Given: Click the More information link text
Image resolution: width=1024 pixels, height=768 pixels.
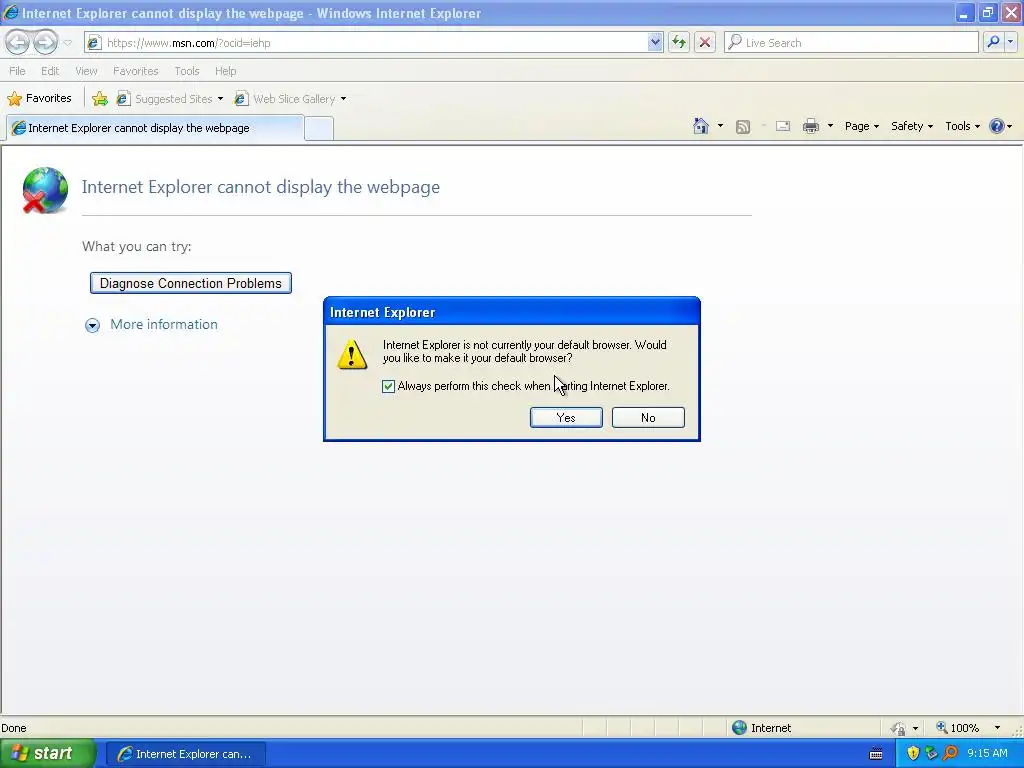Looking at the screenshot, I should point(164,325).
